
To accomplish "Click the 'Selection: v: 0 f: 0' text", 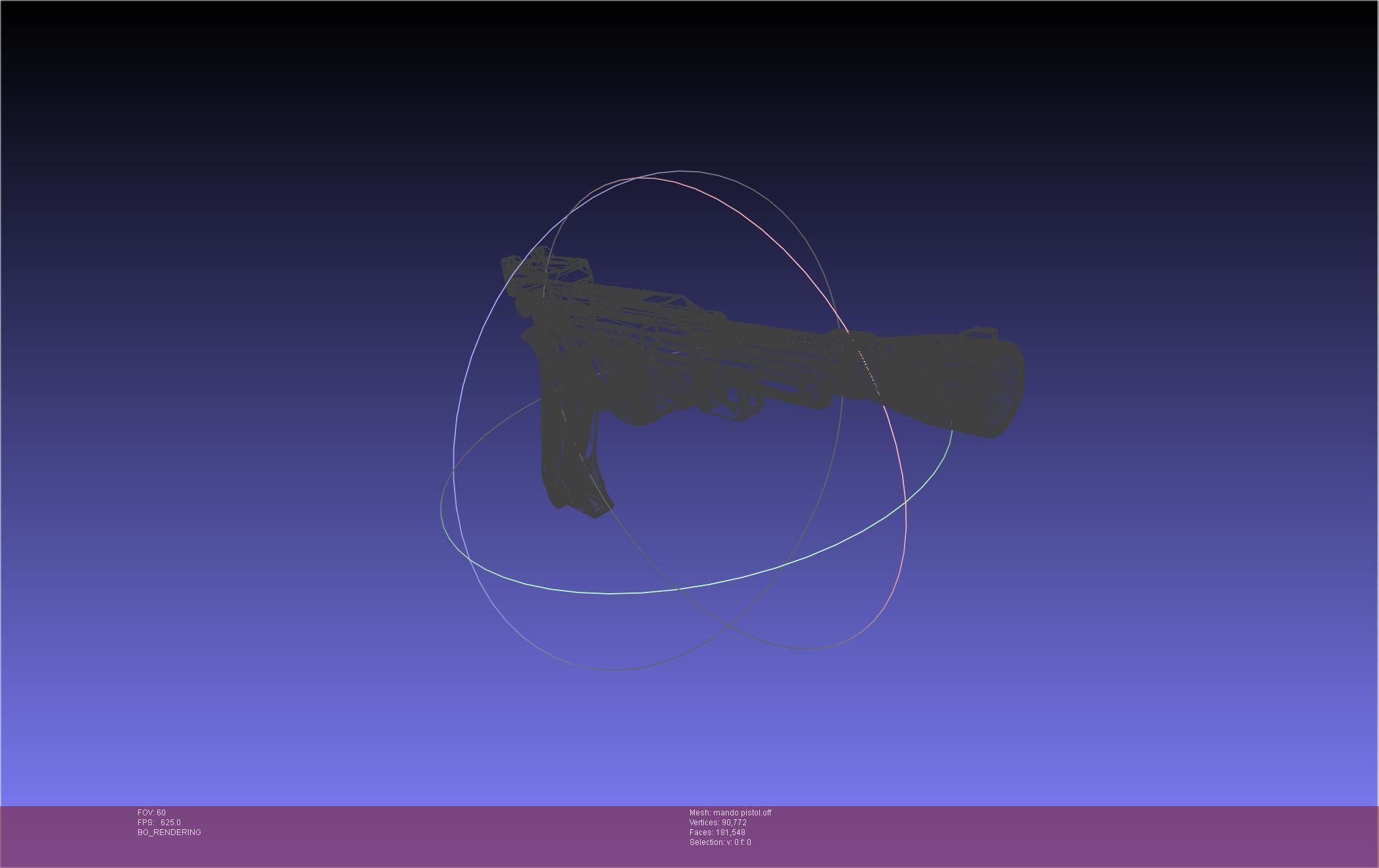I will coord(720,842).
